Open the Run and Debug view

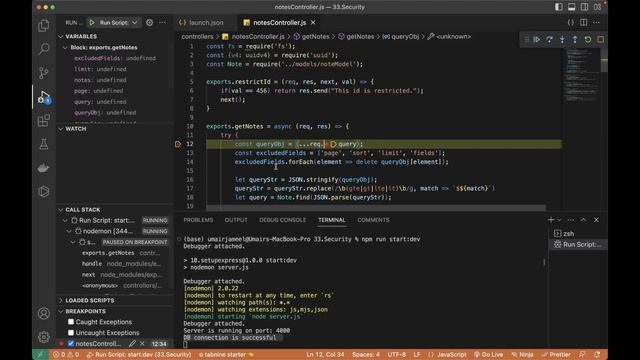click(x=44, y=97)
